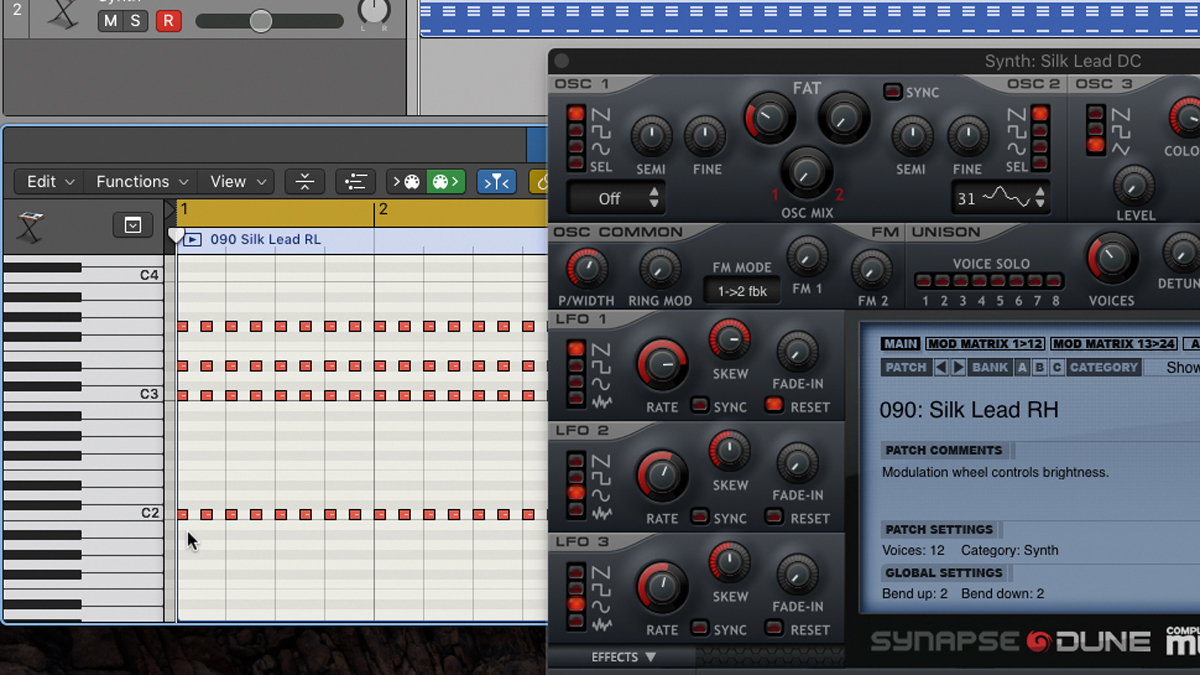Switch to the MAIN tab
Screen dimensions: 1200x675
[x=900, y=344]
